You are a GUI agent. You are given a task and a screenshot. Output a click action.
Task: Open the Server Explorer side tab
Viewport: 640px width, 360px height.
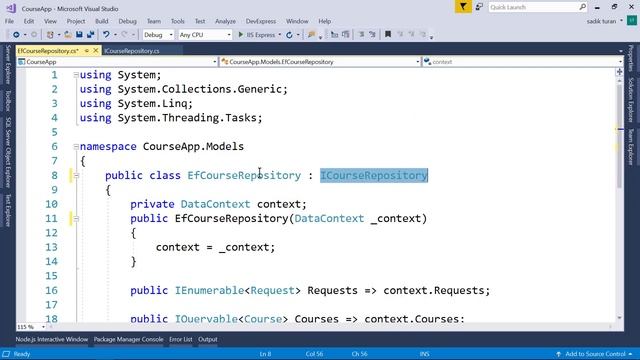coord(8,64)
